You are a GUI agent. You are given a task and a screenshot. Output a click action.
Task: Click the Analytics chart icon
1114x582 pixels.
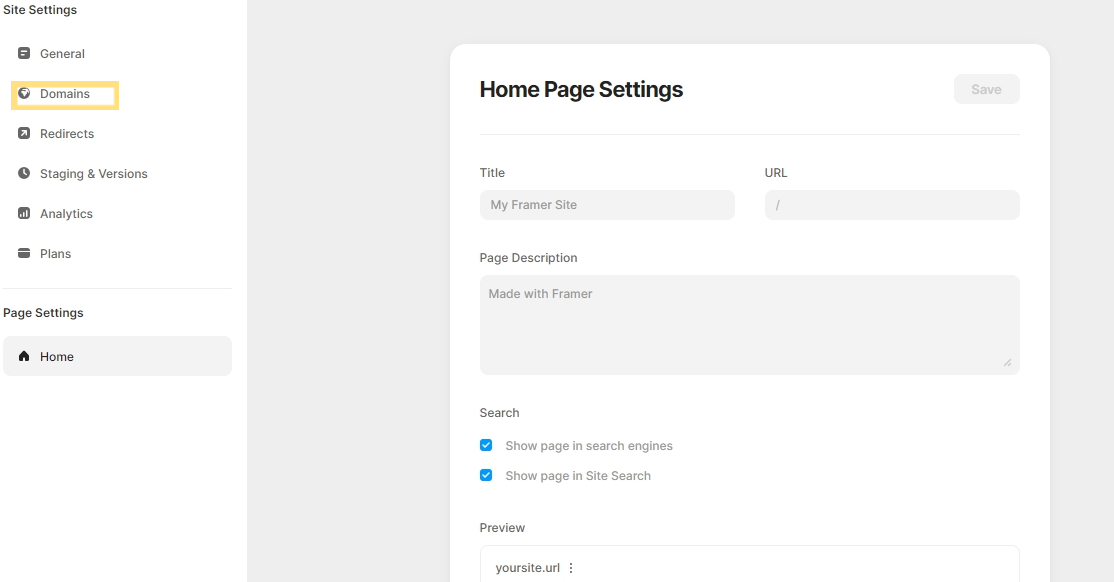[24, 213]
